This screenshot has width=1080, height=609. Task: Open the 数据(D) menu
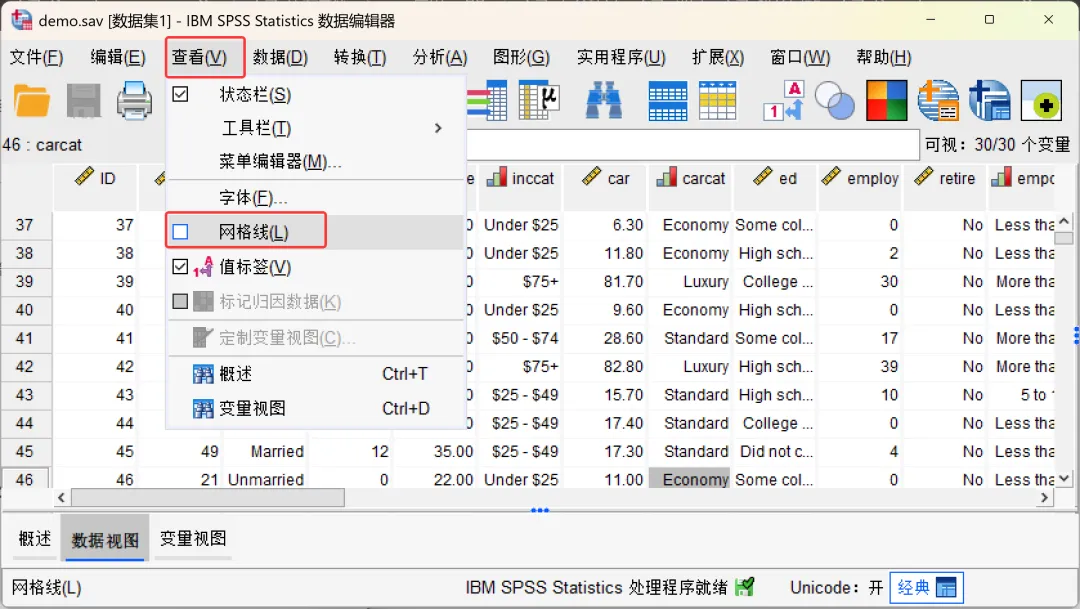pyautogui.click(x=280, y=57)
